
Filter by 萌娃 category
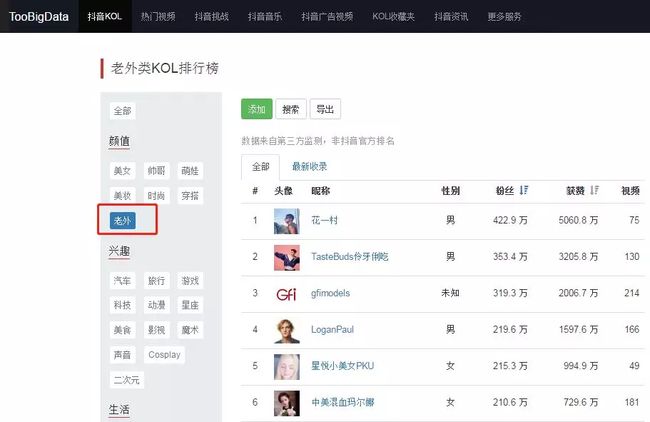(190, 170)
